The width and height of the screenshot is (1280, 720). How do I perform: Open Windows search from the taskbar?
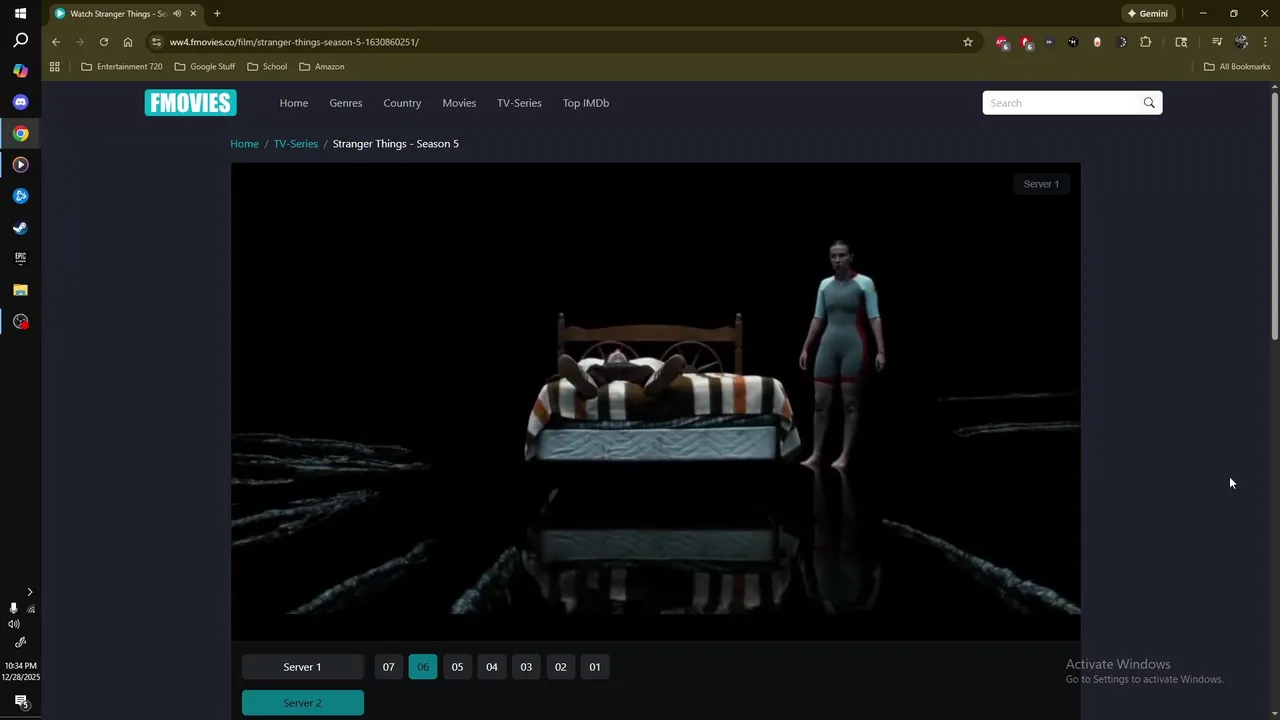[20, 41]
